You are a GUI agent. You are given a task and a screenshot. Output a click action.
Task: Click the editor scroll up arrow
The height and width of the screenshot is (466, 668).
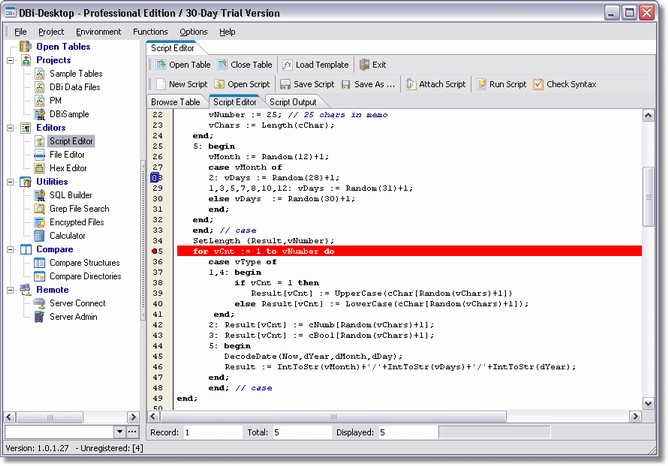648,115
